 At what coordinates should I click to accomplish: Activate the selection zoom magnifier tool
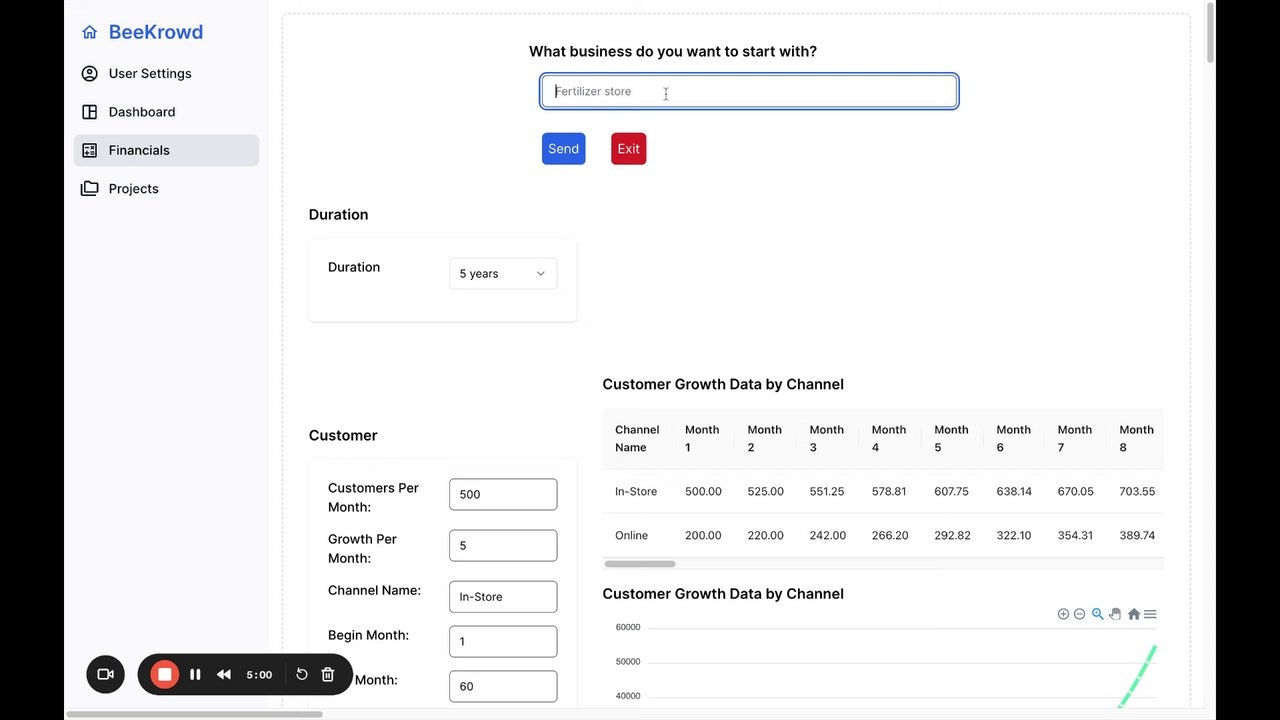point(1097,614)
